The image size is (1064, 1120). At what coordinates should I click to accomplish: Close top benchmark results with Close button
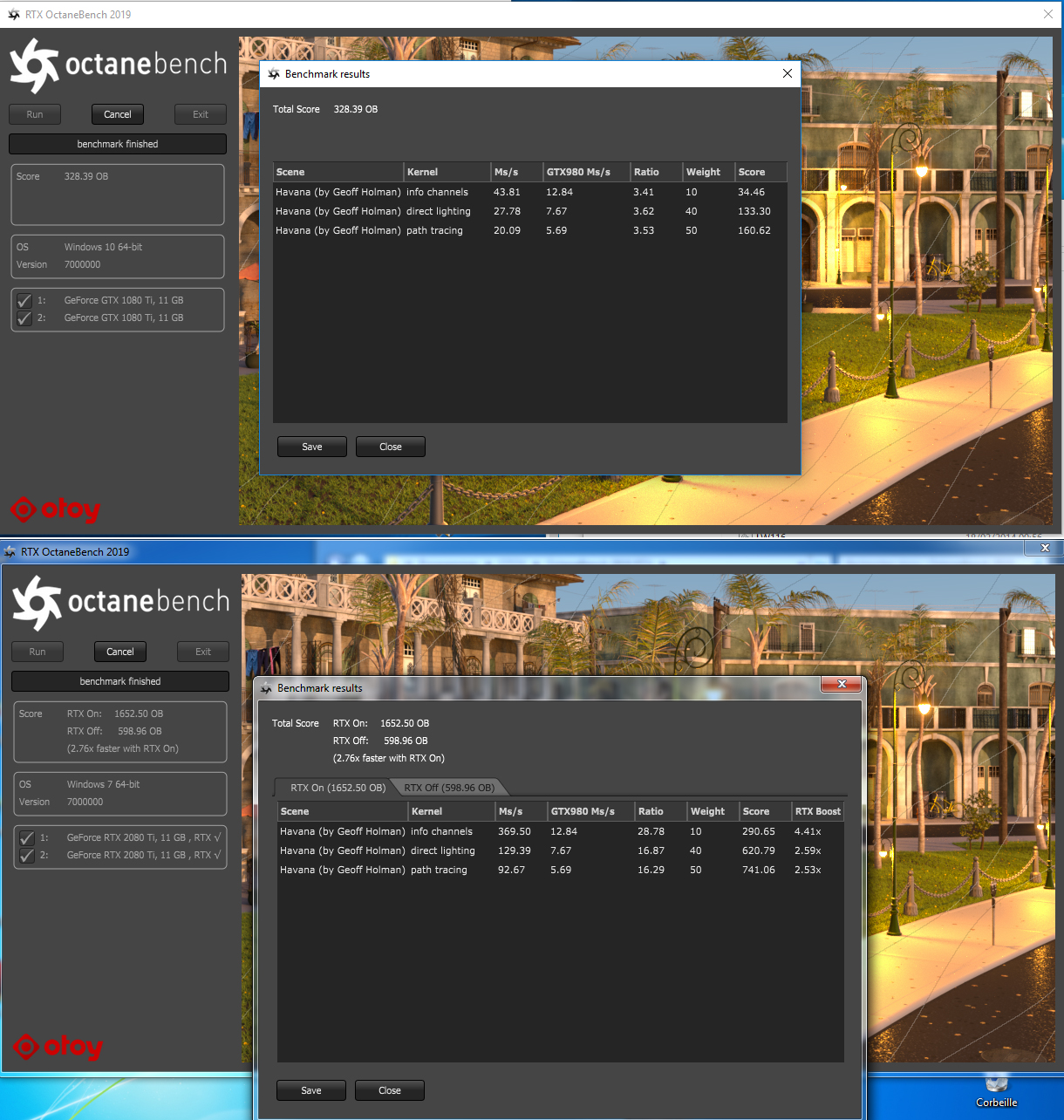(391, 447)
